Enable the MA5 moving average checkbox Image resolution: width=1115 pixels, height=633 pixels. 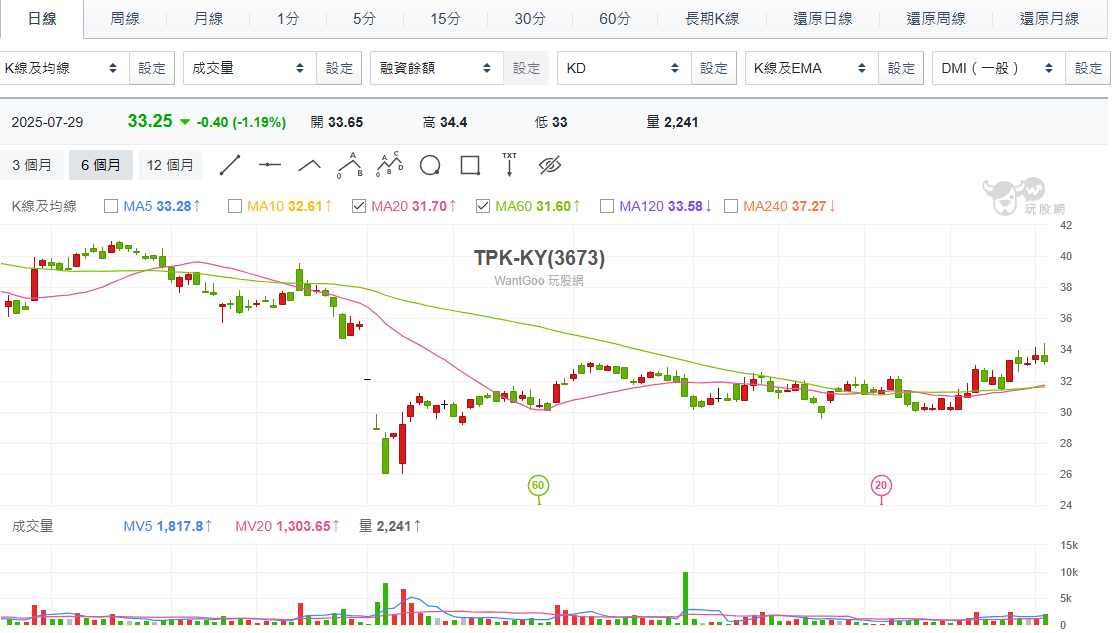111,206
